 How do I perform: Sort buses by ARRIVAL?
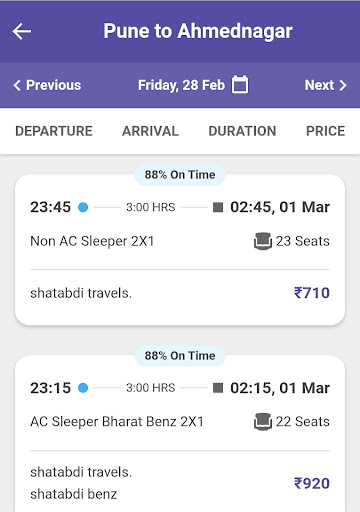click(x=150, y=131)
